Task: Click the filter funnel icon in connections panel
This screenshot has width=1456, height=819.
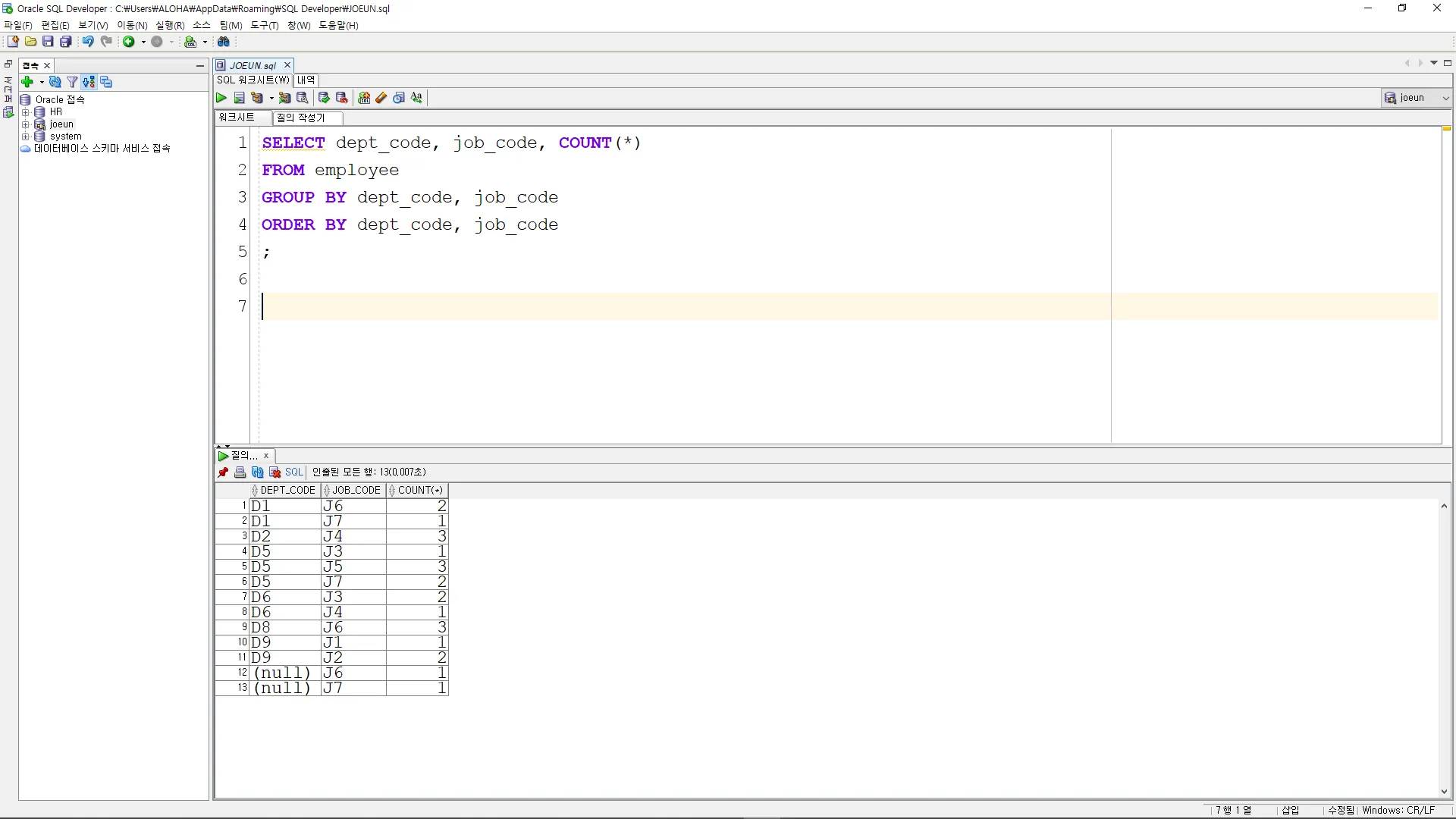Action: point(72,82)
